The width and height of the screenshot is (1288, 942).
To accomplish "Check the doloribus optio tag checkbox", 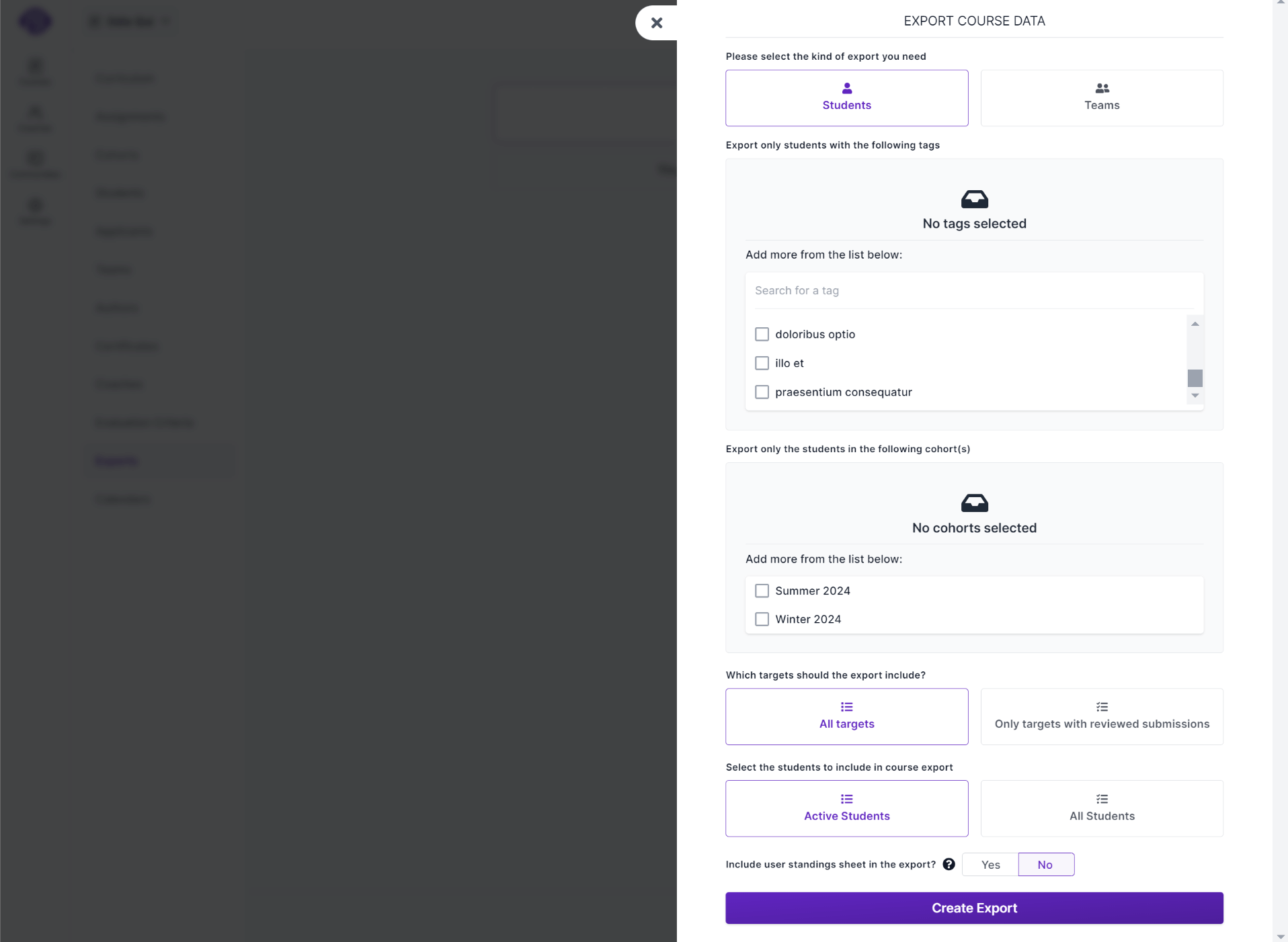I will (761, 334).
